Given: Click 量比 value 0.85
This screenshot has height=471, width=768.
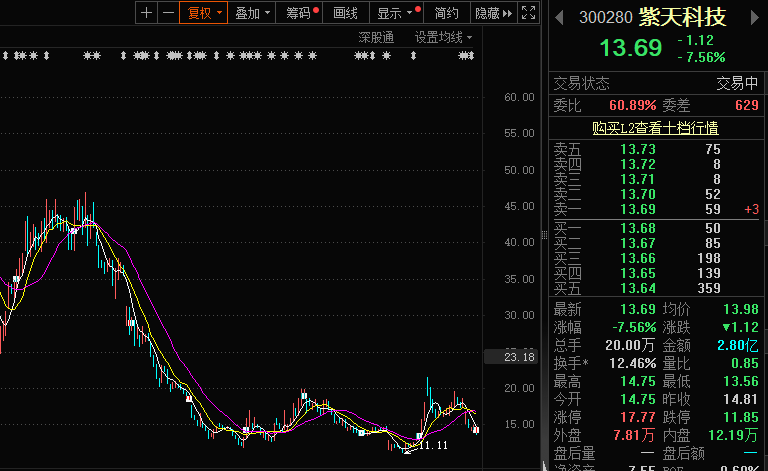Looking at the screenshot, I should click(x=744, y=363).
